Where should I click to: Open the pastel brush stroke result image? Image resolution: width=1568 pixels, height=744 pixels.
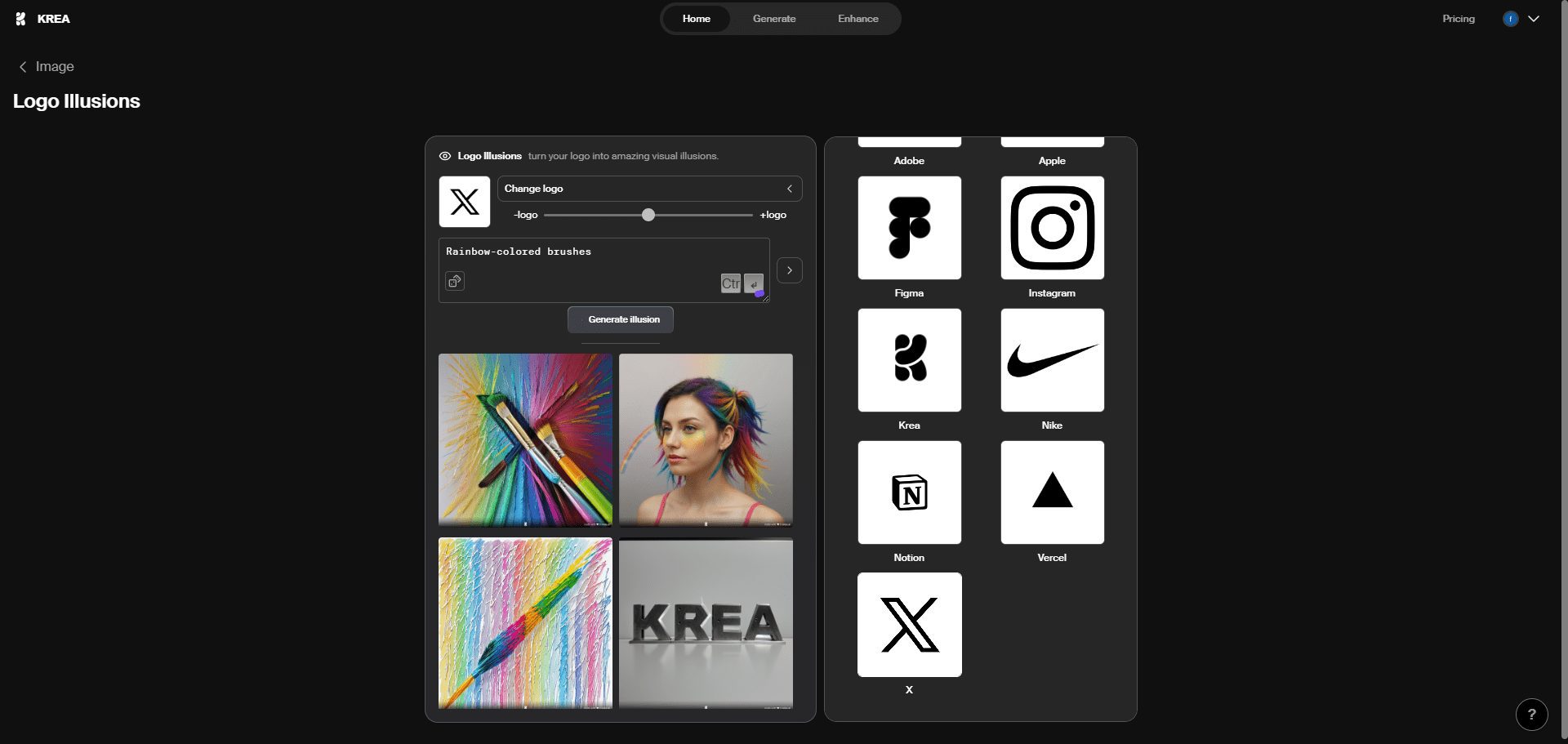(525, 622)
